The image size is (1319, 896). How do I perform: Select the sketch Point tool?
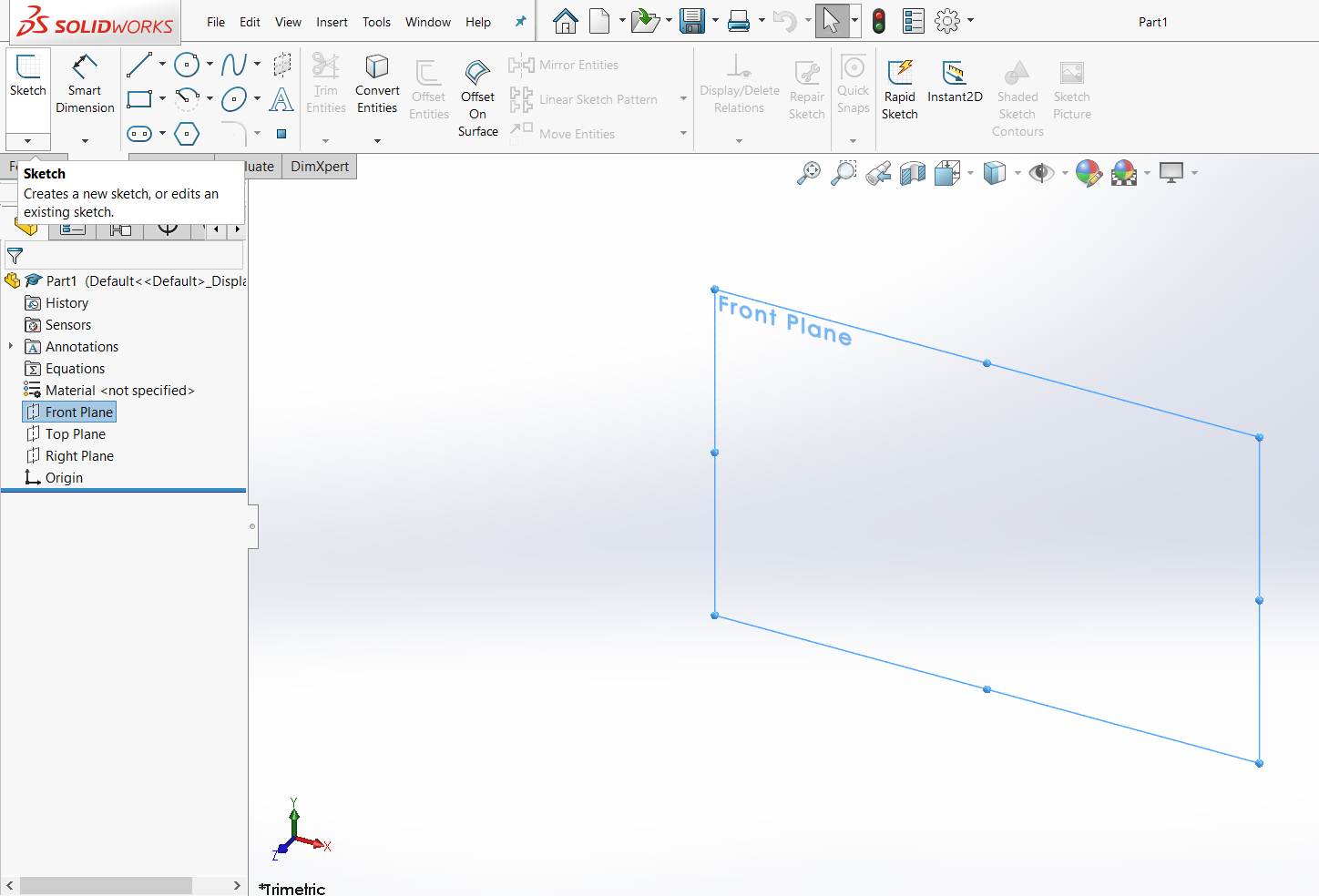[x=281, y=134]
